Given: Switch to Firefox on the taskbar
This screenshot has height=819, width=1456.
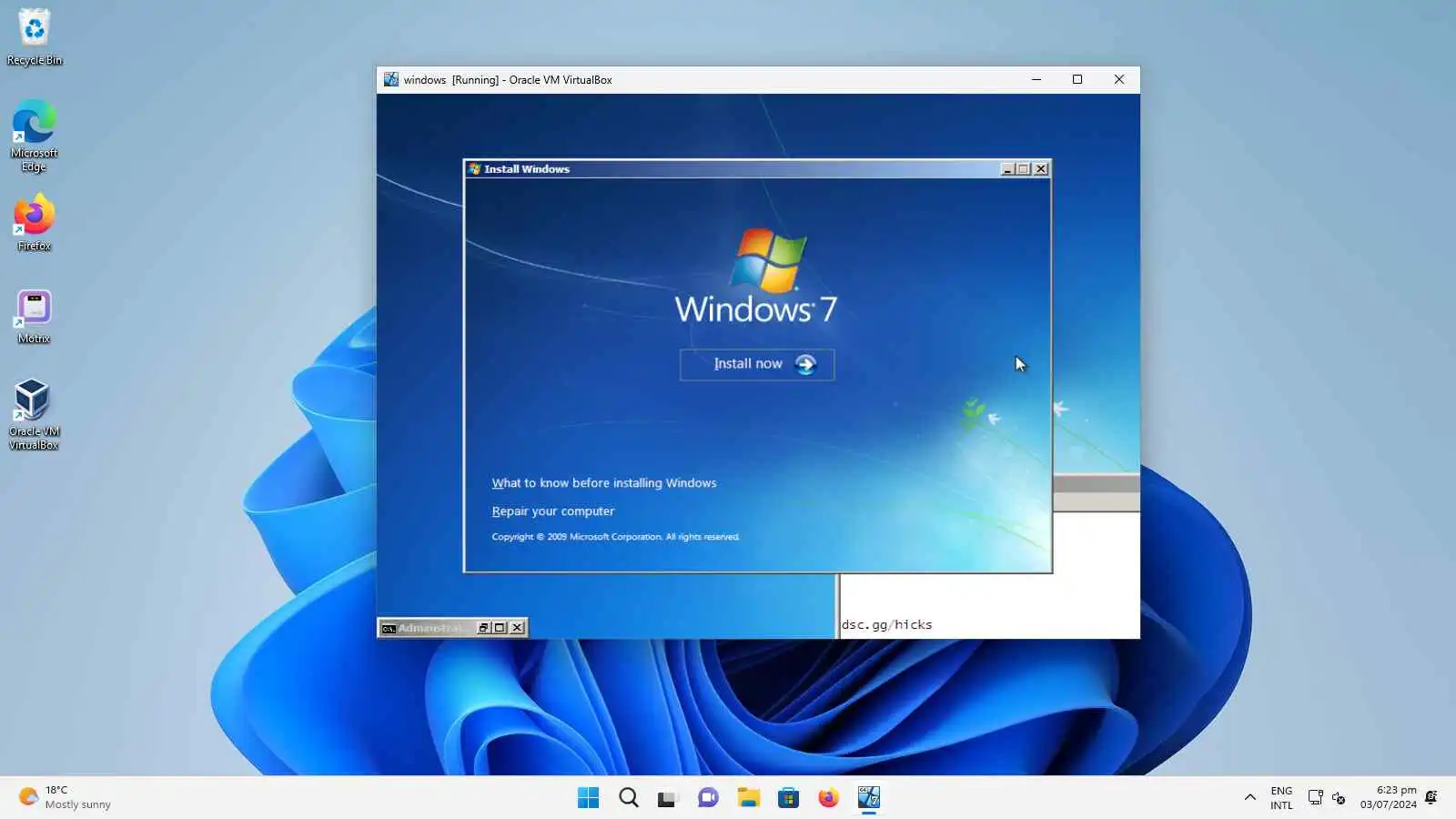Looking at the screenshot, I should tap(828, 798).
